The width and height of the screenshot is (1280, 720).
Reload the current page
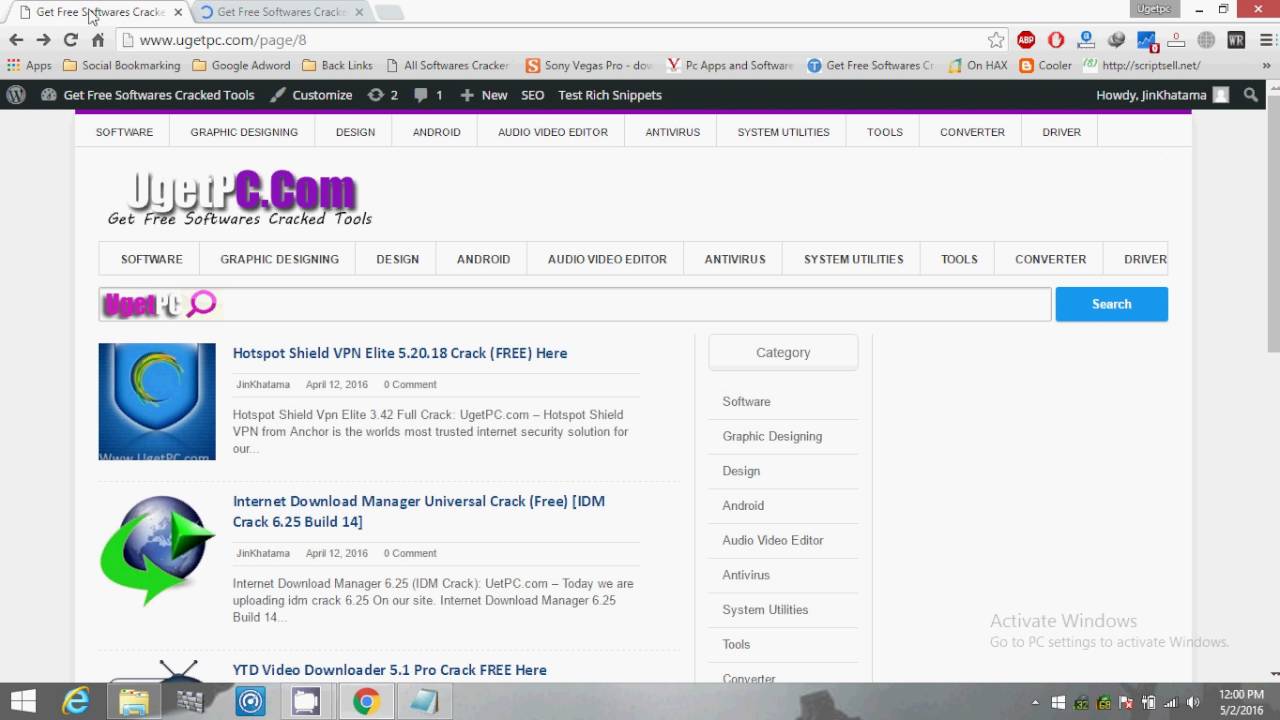pyautogui.click(x=70, y=40)
